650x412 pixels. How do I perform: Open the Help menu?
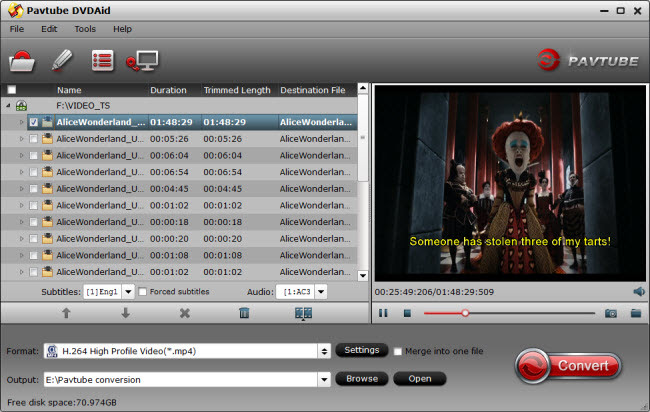tap(122, 29)
